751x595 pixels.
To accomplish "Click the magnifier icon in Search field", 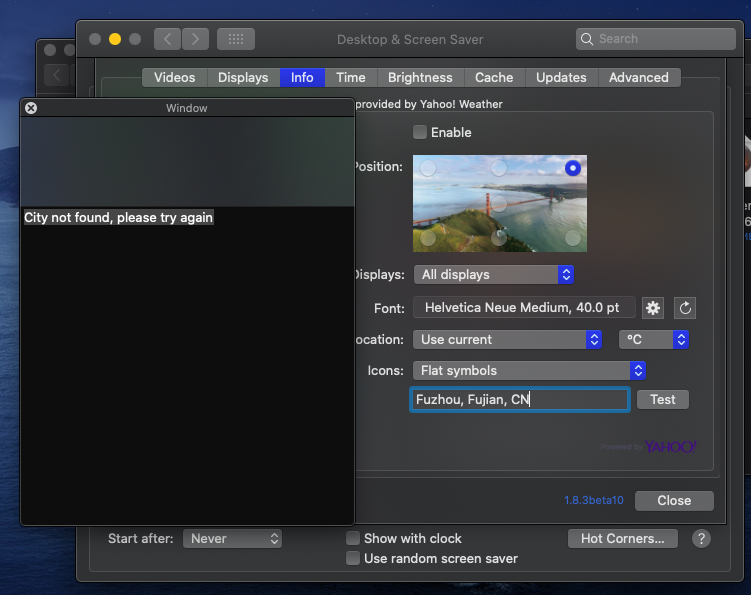I will click(x=587, y=39).
